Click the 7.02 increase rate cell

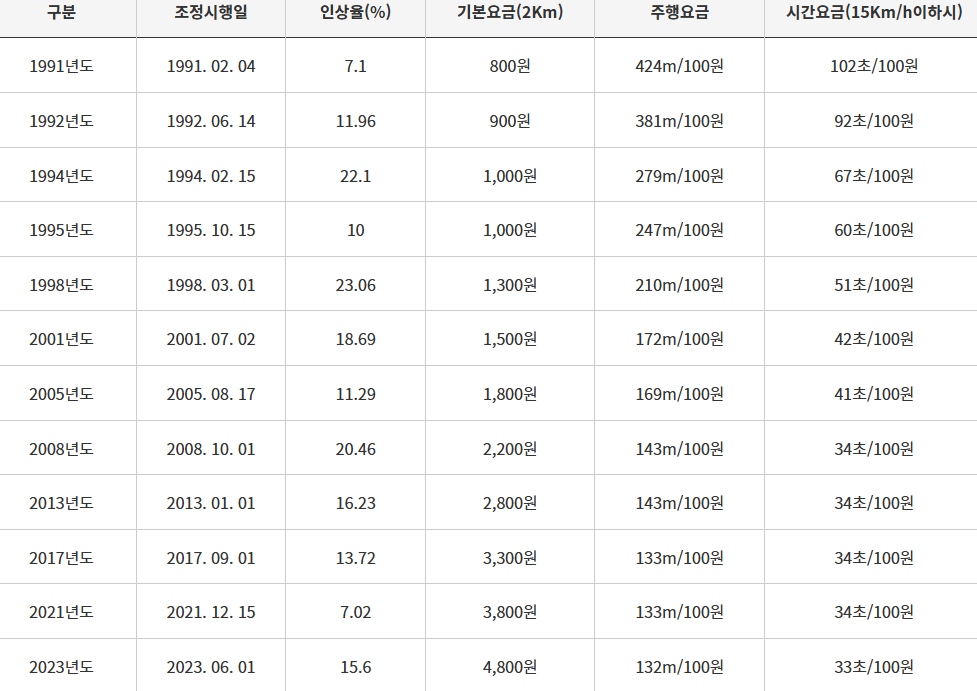[355, 612]
